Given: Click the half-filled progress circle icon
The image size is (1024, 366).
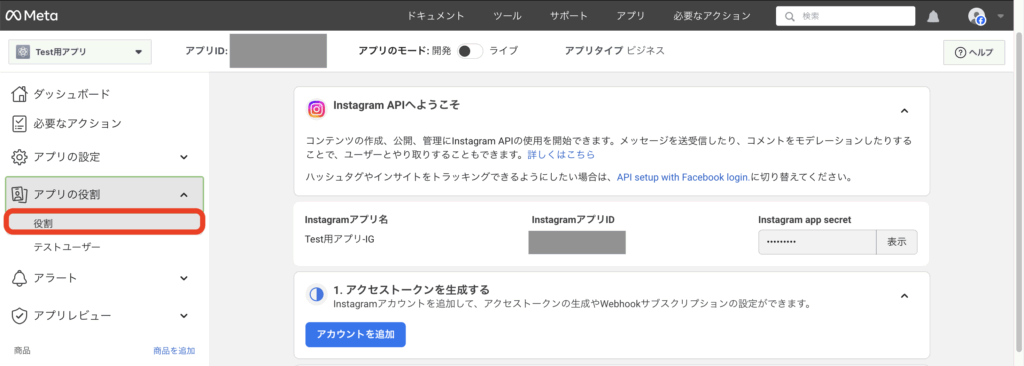Looking at the screenshot, I should 317,295.
